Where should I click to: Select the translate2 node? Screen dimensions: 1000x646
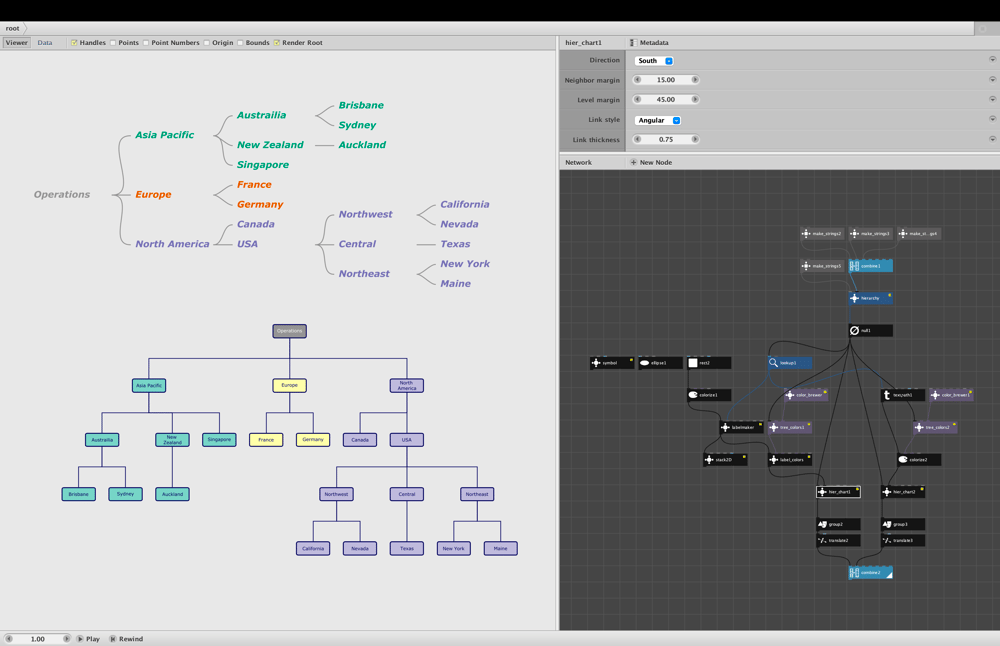click(x=838, y=540)
